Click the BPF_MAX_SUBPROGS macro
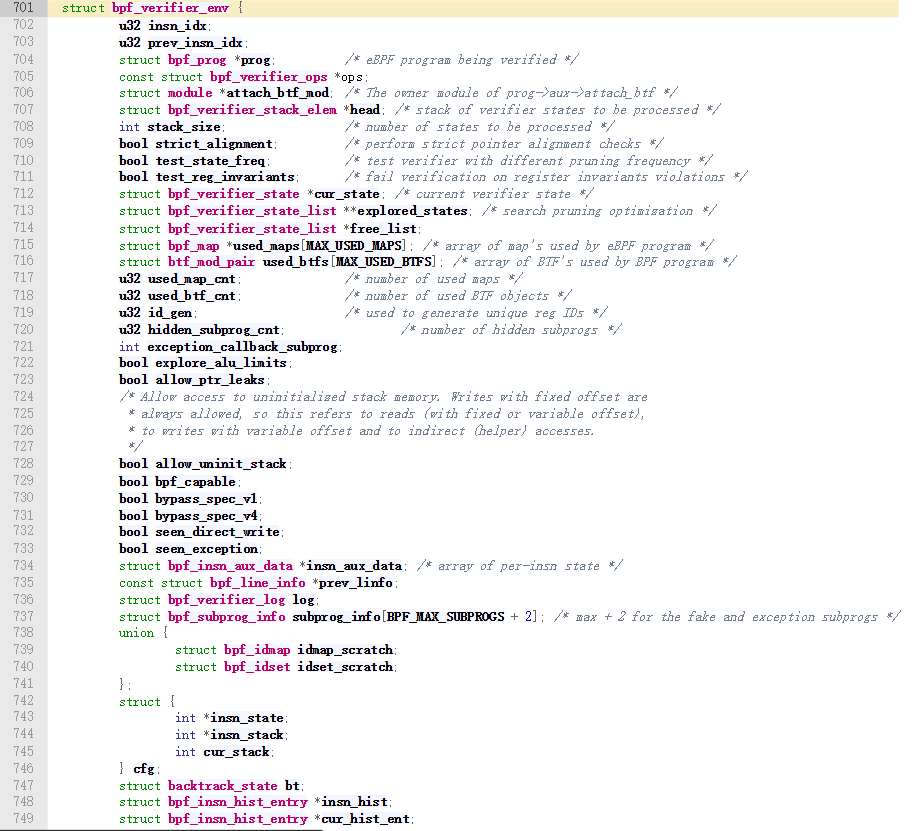 pyautogui.click(x=445, y=617)
